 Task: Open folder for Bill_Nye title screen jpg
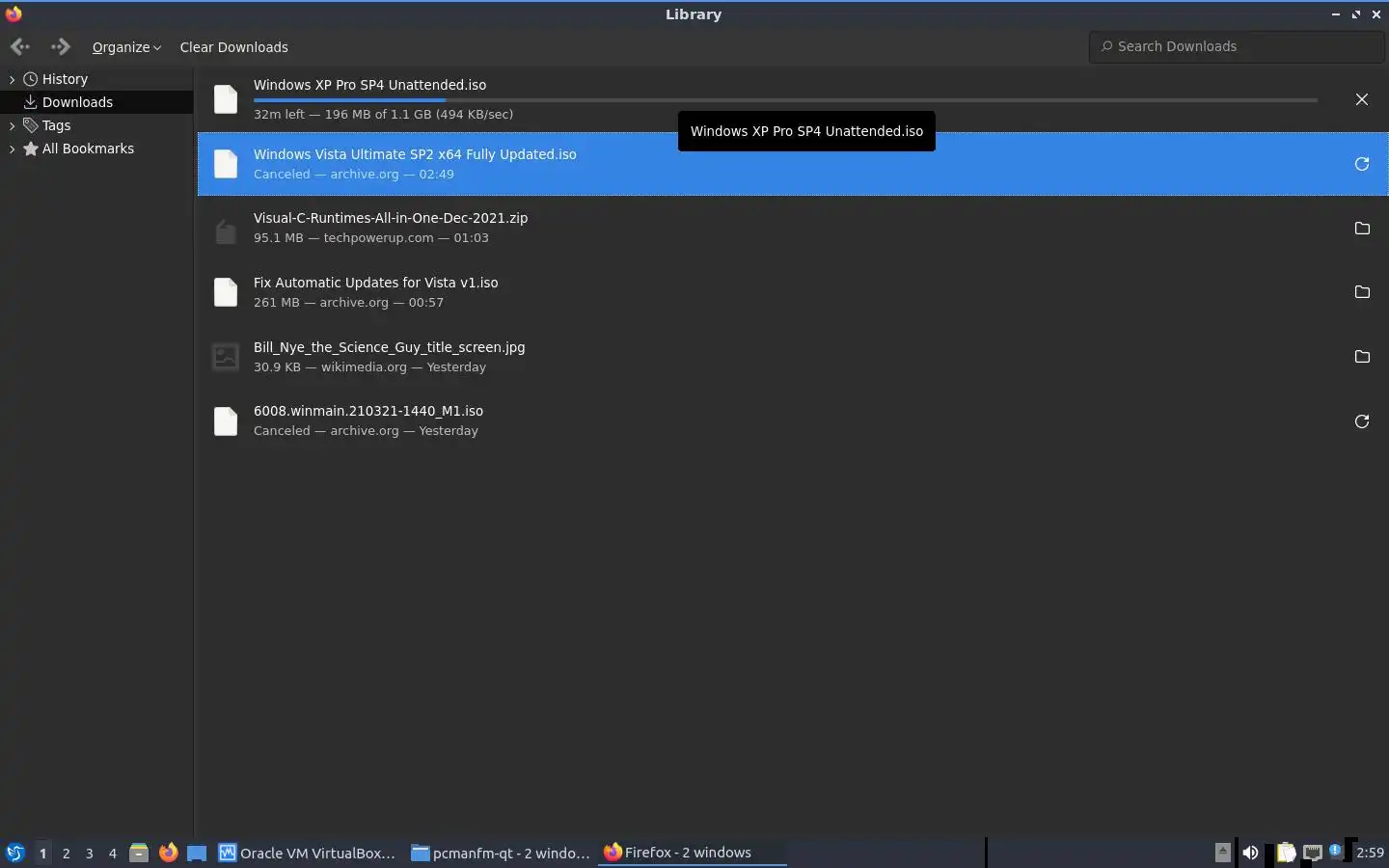[1361, 357]
